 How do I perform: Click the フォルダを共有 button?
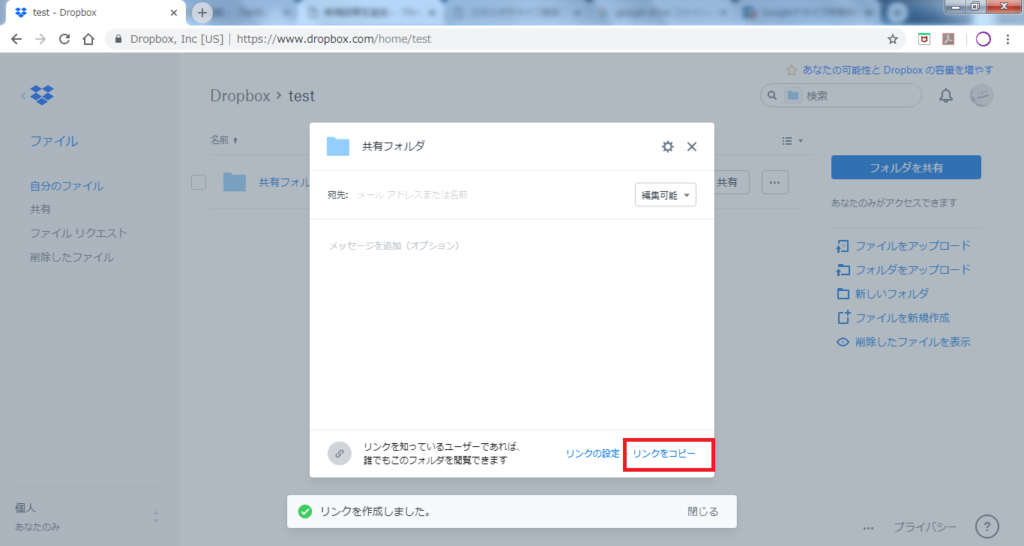click(906, 167)
